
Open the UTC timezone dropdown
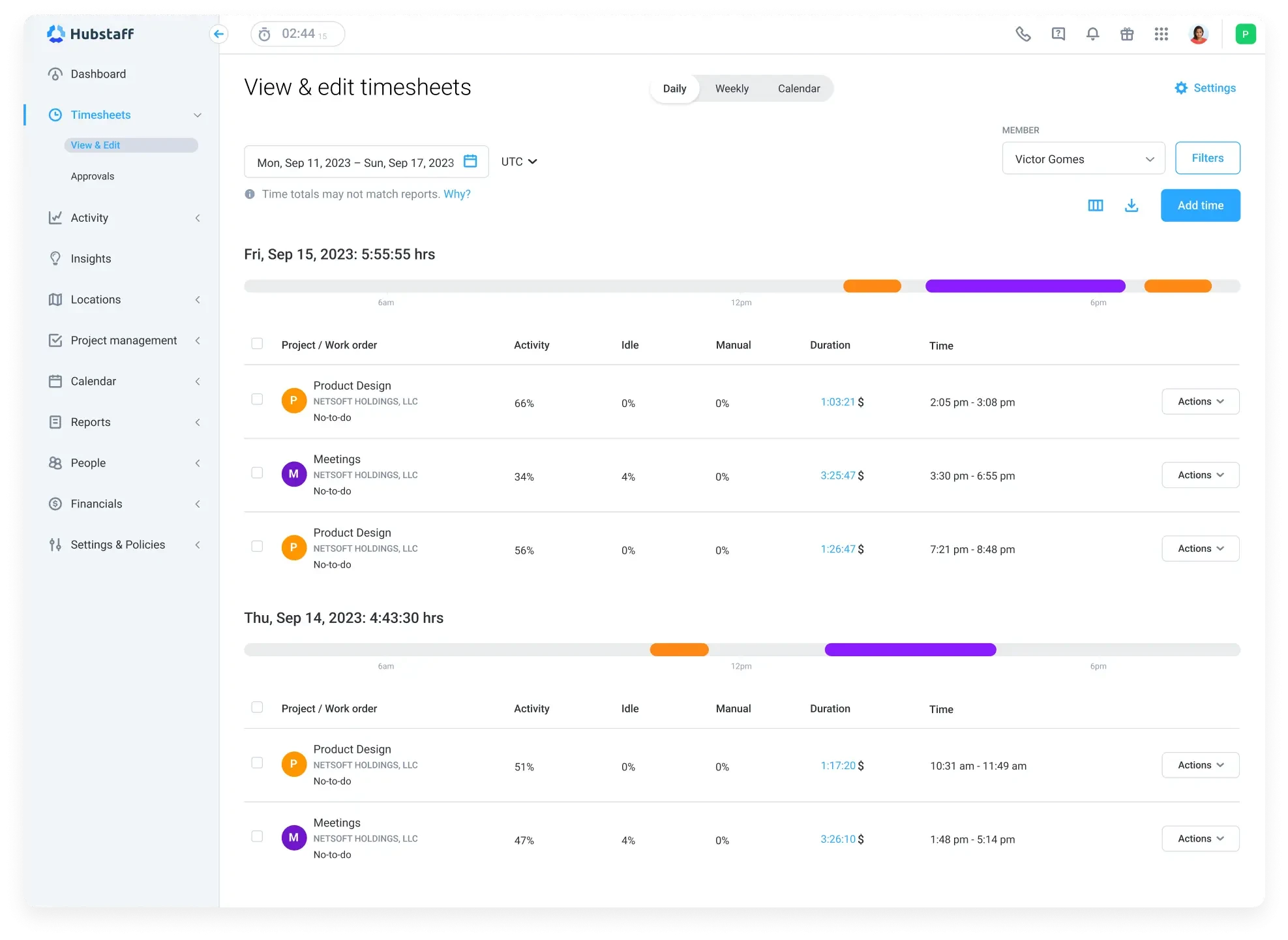point(518,161)
